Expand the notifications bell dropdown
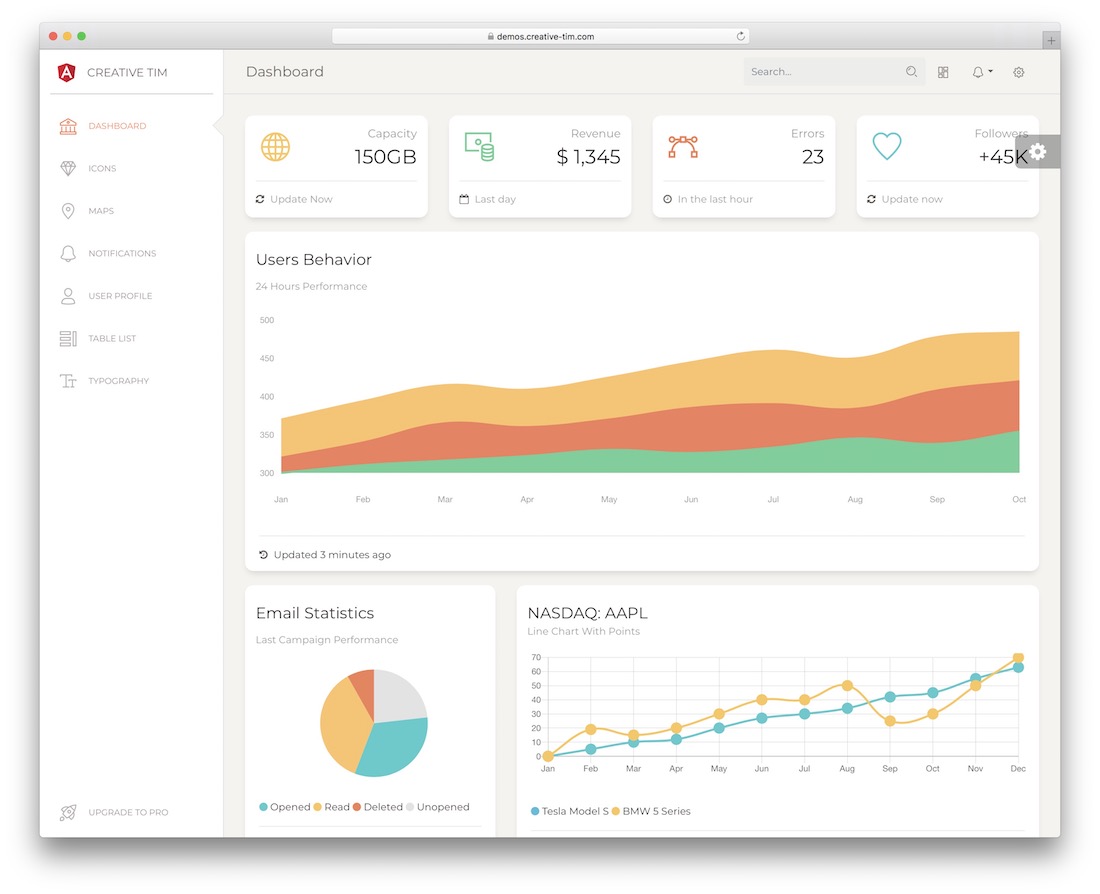Screen dimensions: 1100x894 [x=981, y=72]
